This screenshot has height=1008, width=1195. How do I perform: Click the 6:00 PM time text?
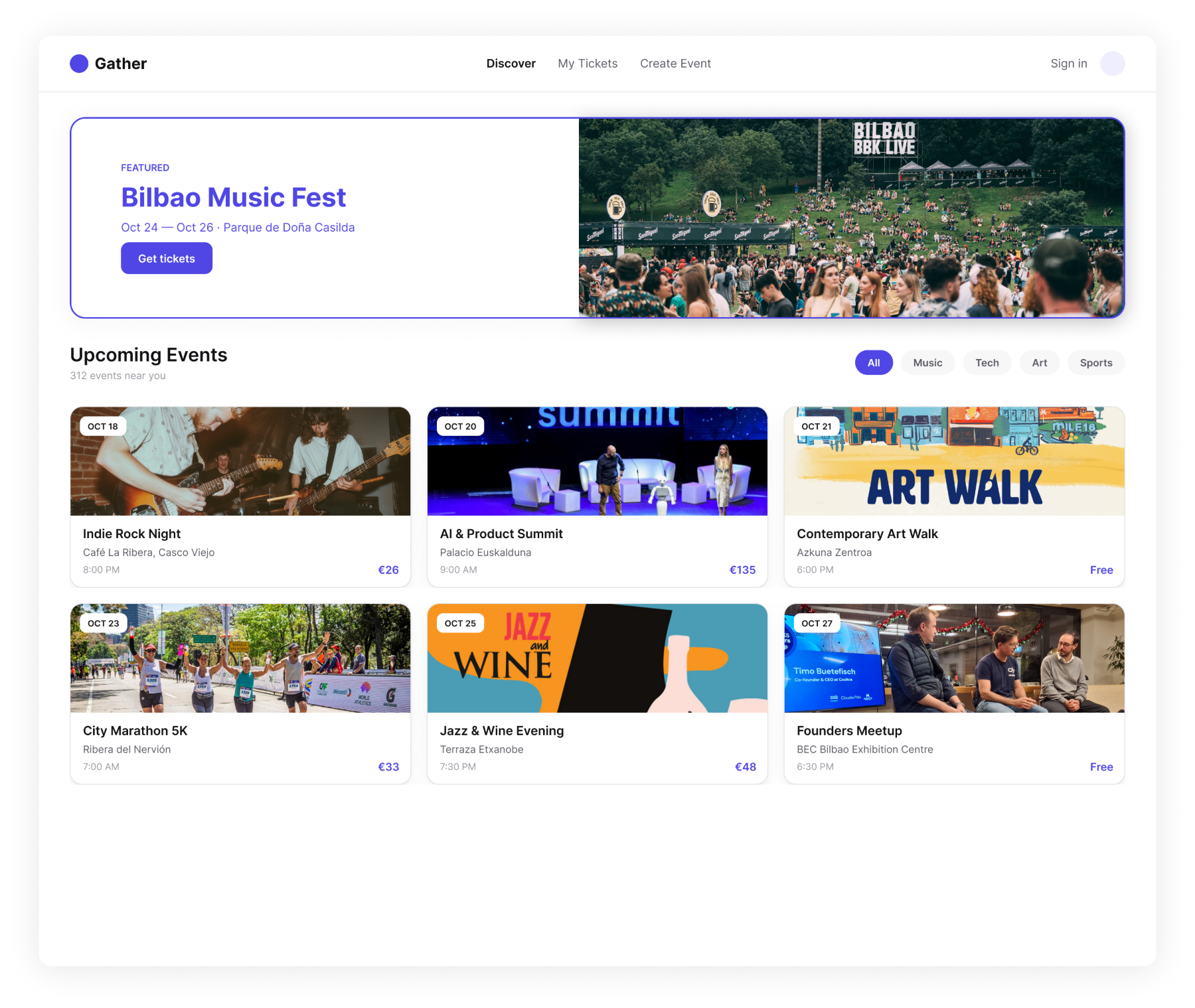click(x=815, y=570)
